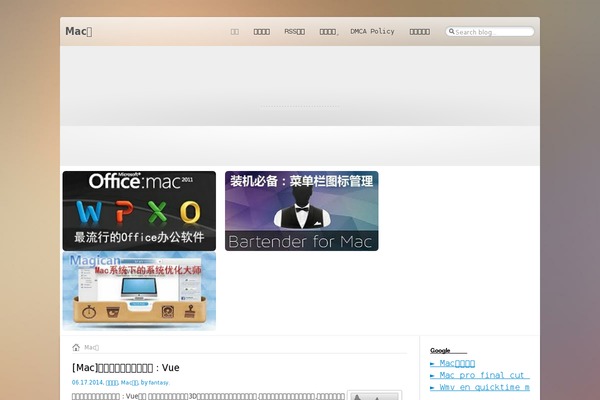Open the Wmv en quicktime sidebar link
Image resolution: width=600 pixels, height=400 pixels.
pos(480,387)
